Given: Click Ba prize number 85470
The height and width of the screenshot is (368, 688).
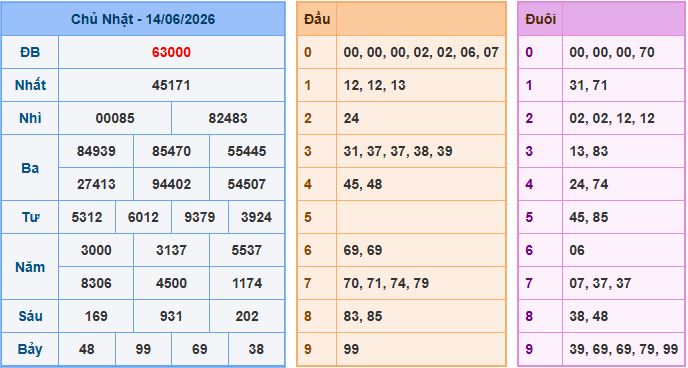Looking at the screenshot, I should coord(171,151).
